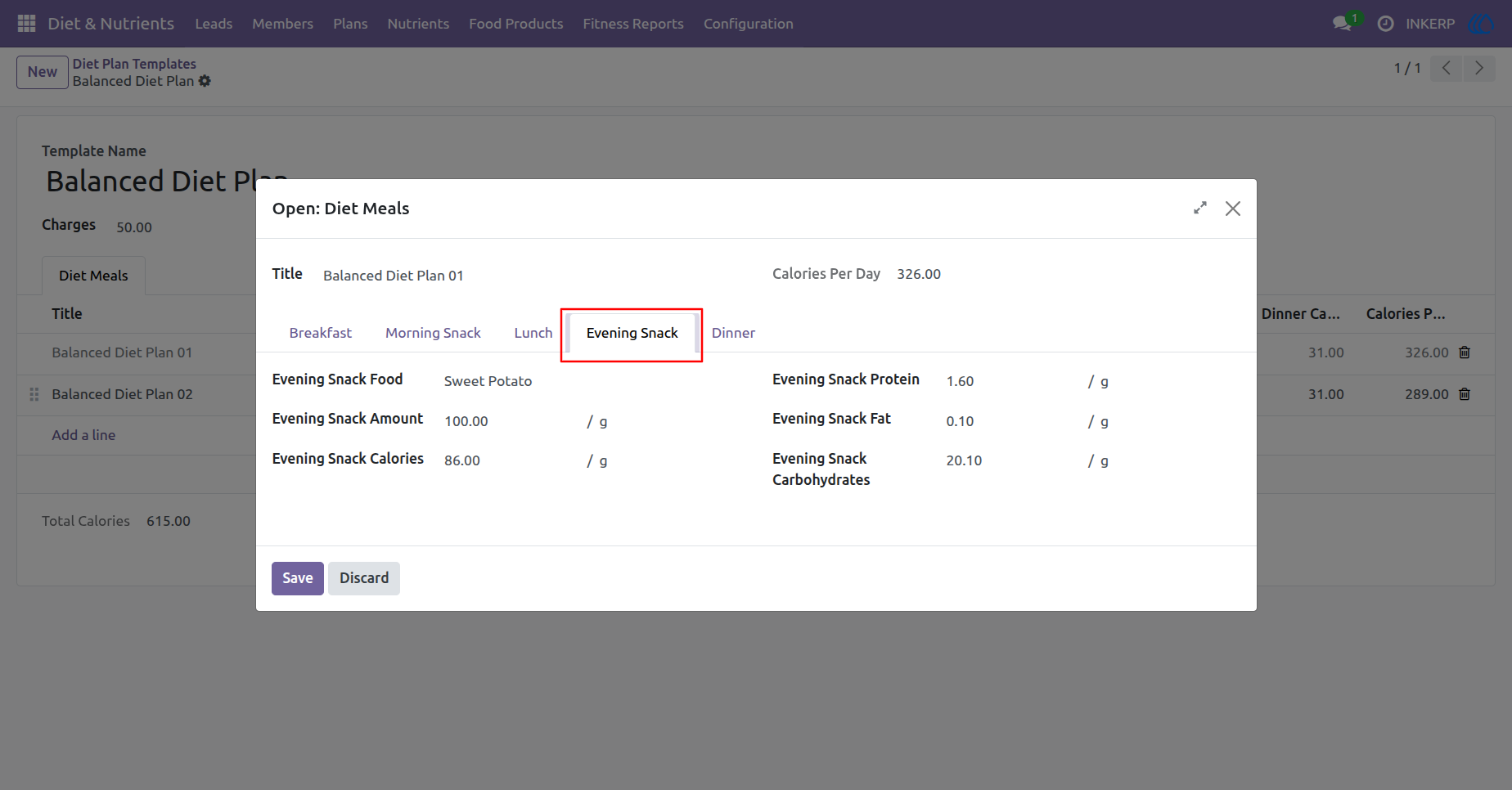Open the apps grid menu icon
Screen dimensions: 1512x790
[x=26, y=24]
